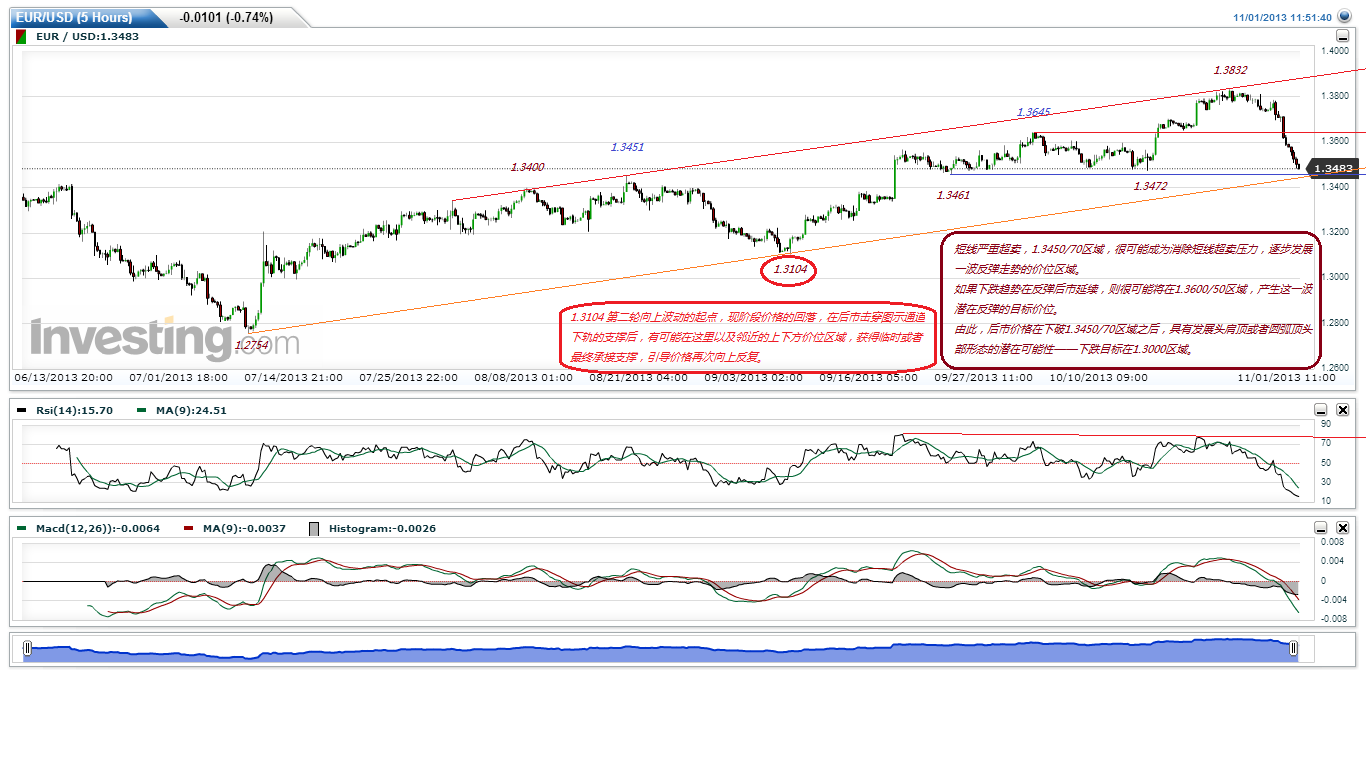Click the EUR / USD:1.3483 legend label
The image size is (1366, 771).
(x=87, y=36)
